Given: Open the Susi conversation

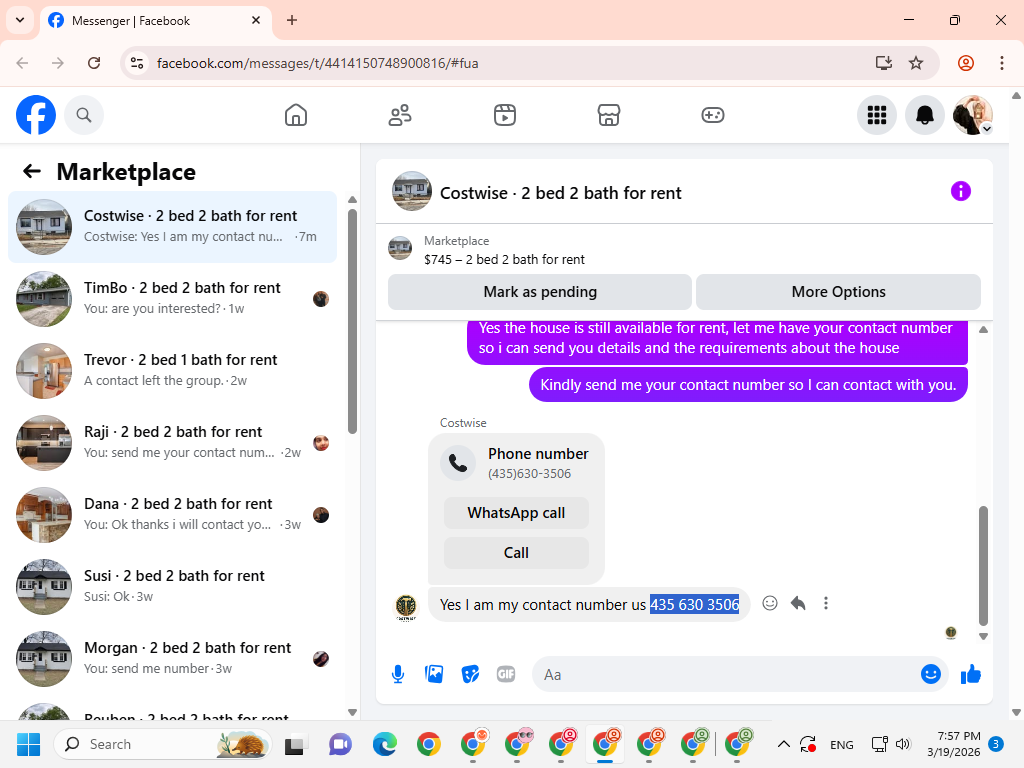Looking at the screenshot, I should (x=172, y=586).
